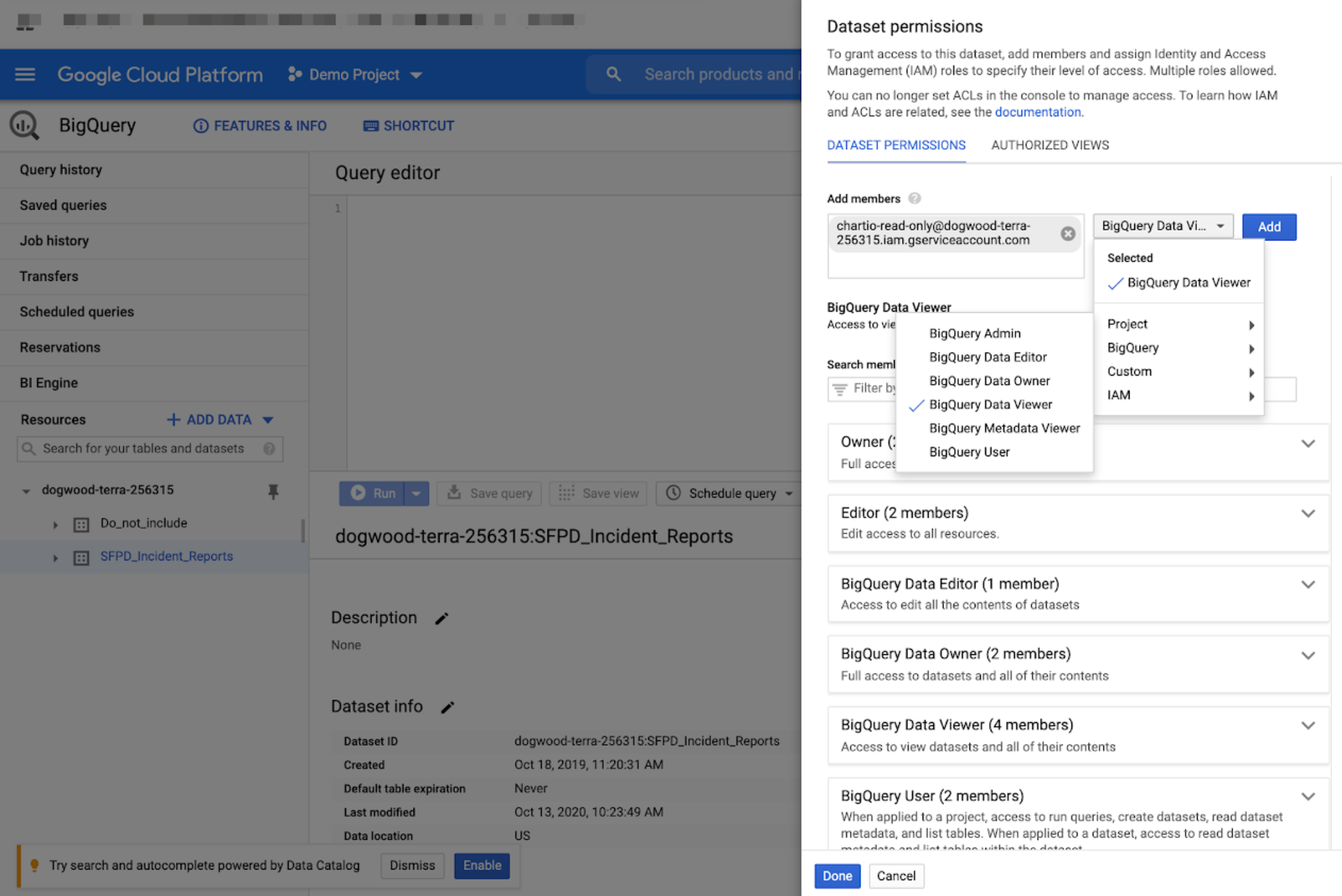Click the lightbulb tip icon

click(x=35, y=866)
